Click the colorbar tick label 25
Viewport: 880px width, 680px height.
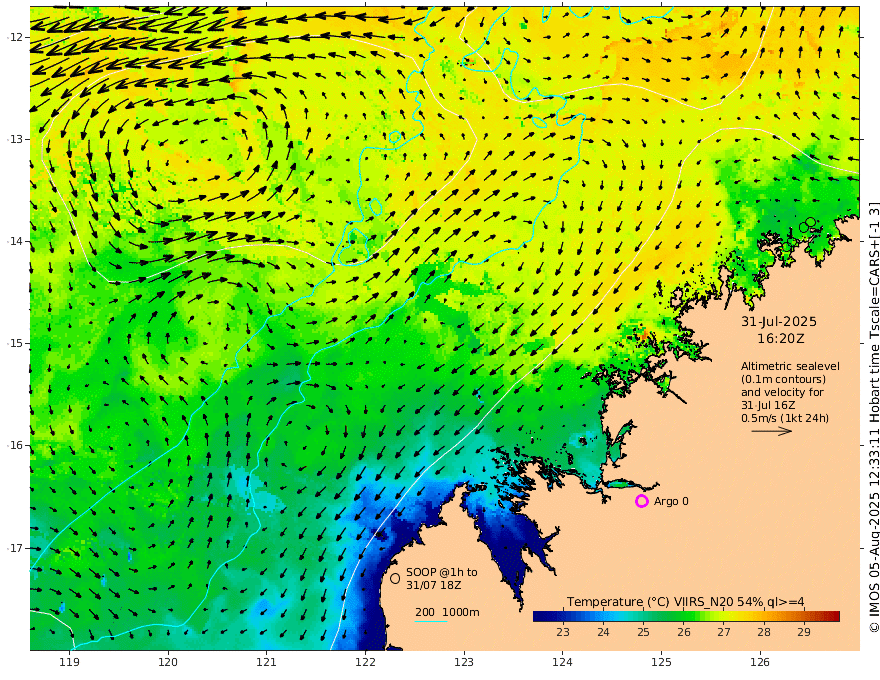pyautogui.click(x=643, y=632)
